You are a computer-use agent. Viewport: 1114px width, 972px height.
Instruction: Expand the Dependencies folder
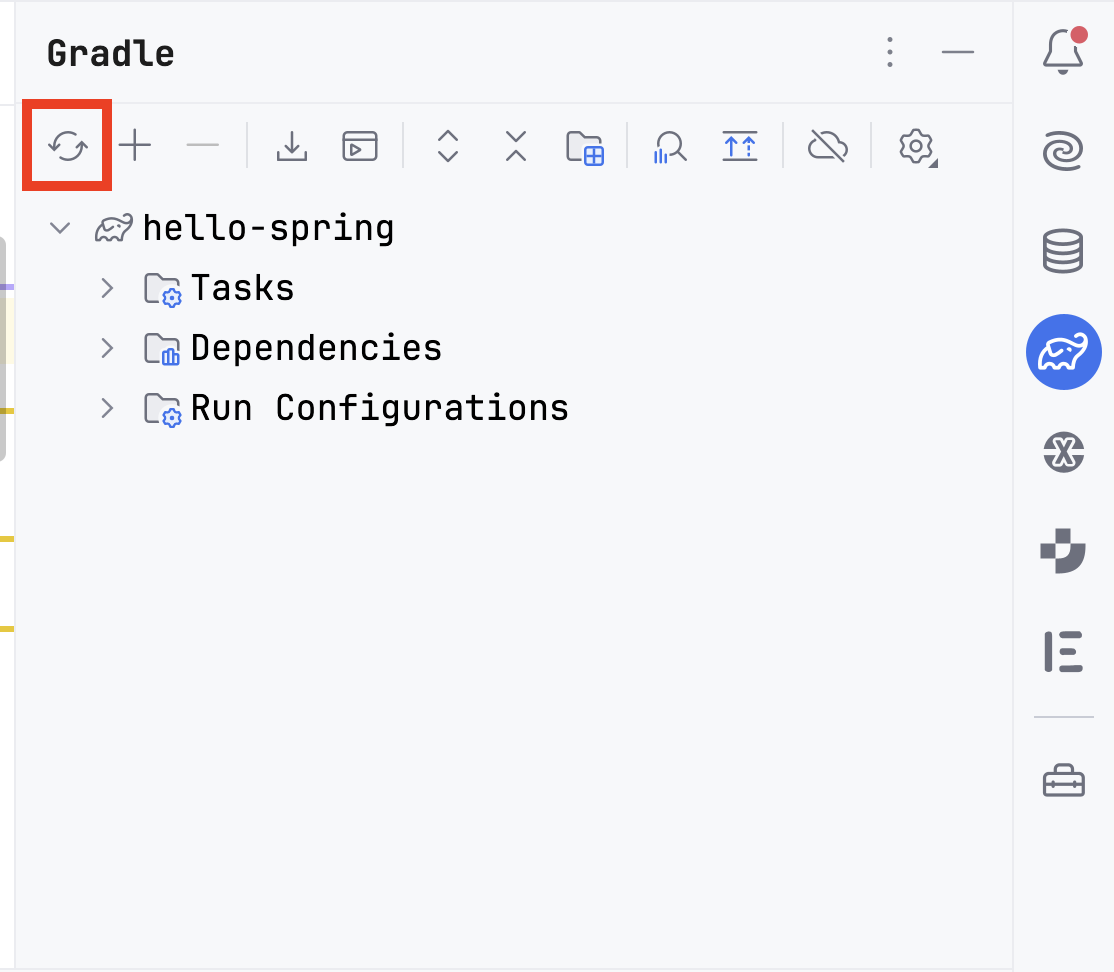coord(107,348)
